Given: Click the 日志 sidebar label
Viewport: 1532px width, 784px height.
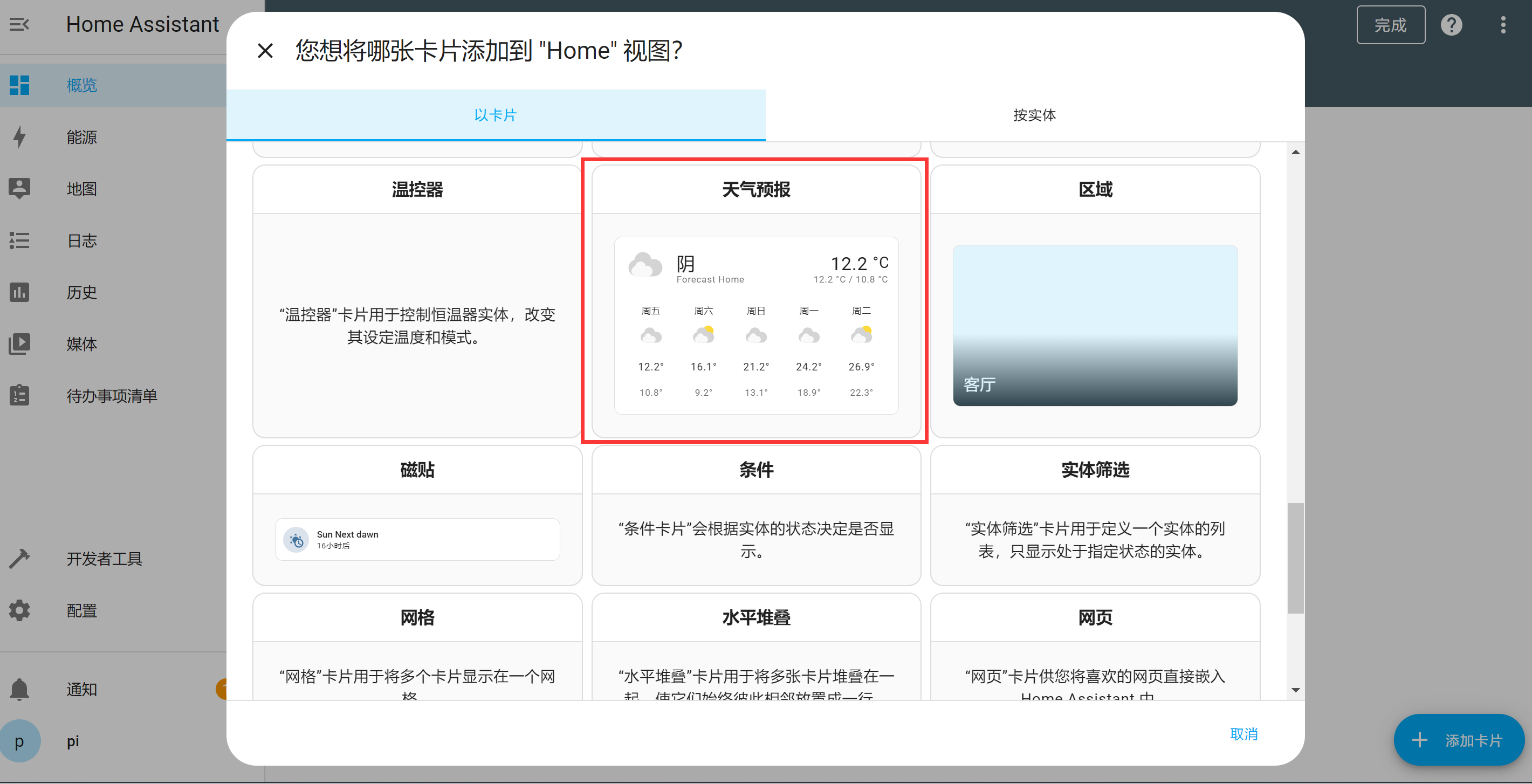Looking at the screenshot, I should (81, 241).
